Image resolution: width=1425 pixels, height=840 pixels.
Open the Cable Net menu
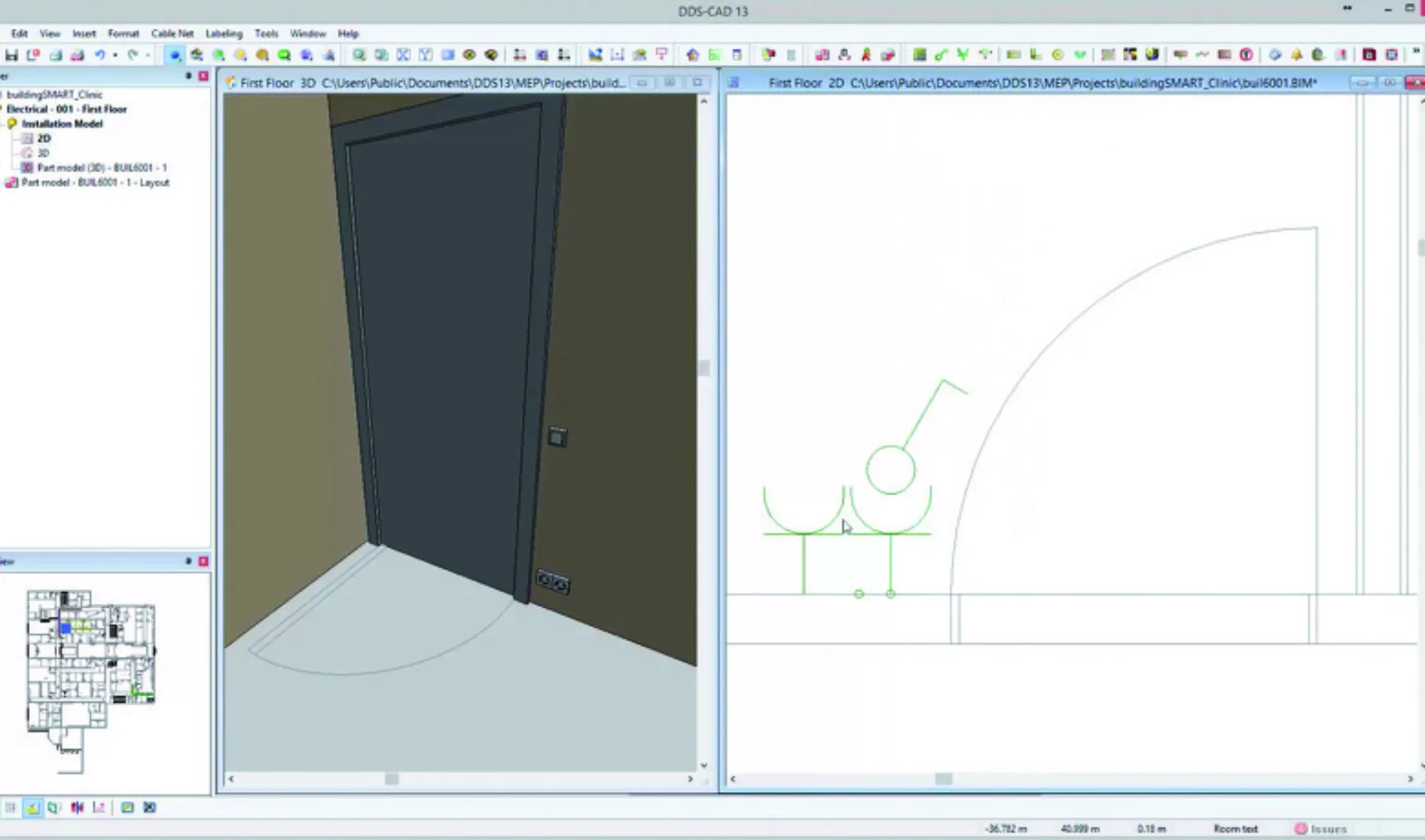(171, 34)
